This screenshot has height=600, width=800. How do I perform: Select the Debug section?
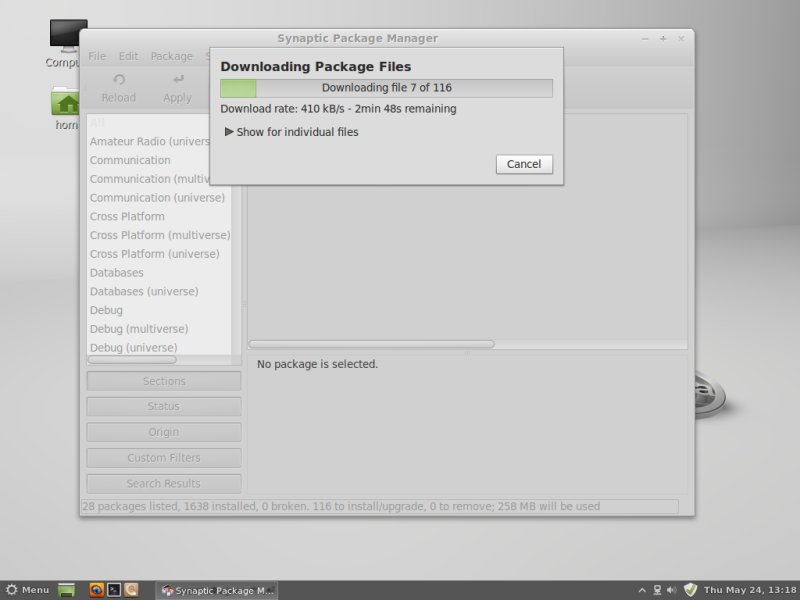159,310
